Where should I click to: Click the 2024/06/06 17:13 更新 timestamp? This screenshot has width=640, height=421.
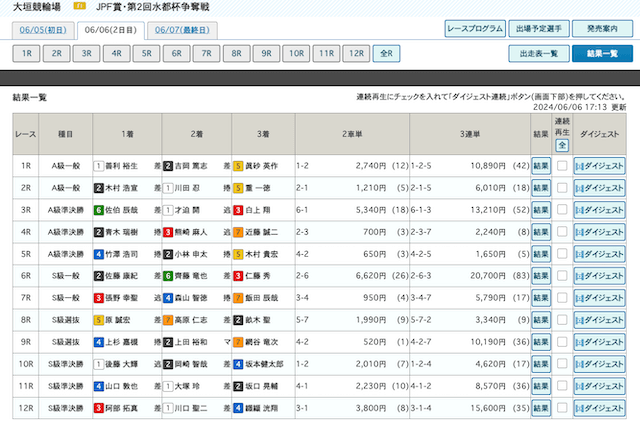(x=579, y=107)
